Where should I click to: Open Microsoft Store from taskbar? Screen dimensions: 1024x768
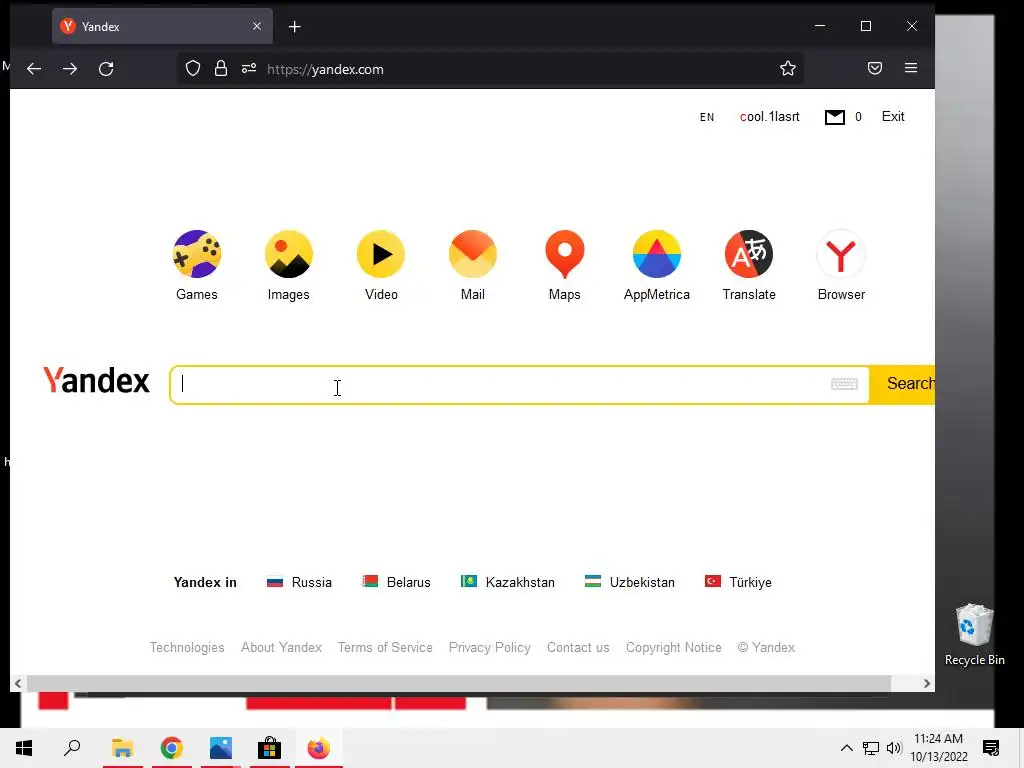[x=269, y=748]
